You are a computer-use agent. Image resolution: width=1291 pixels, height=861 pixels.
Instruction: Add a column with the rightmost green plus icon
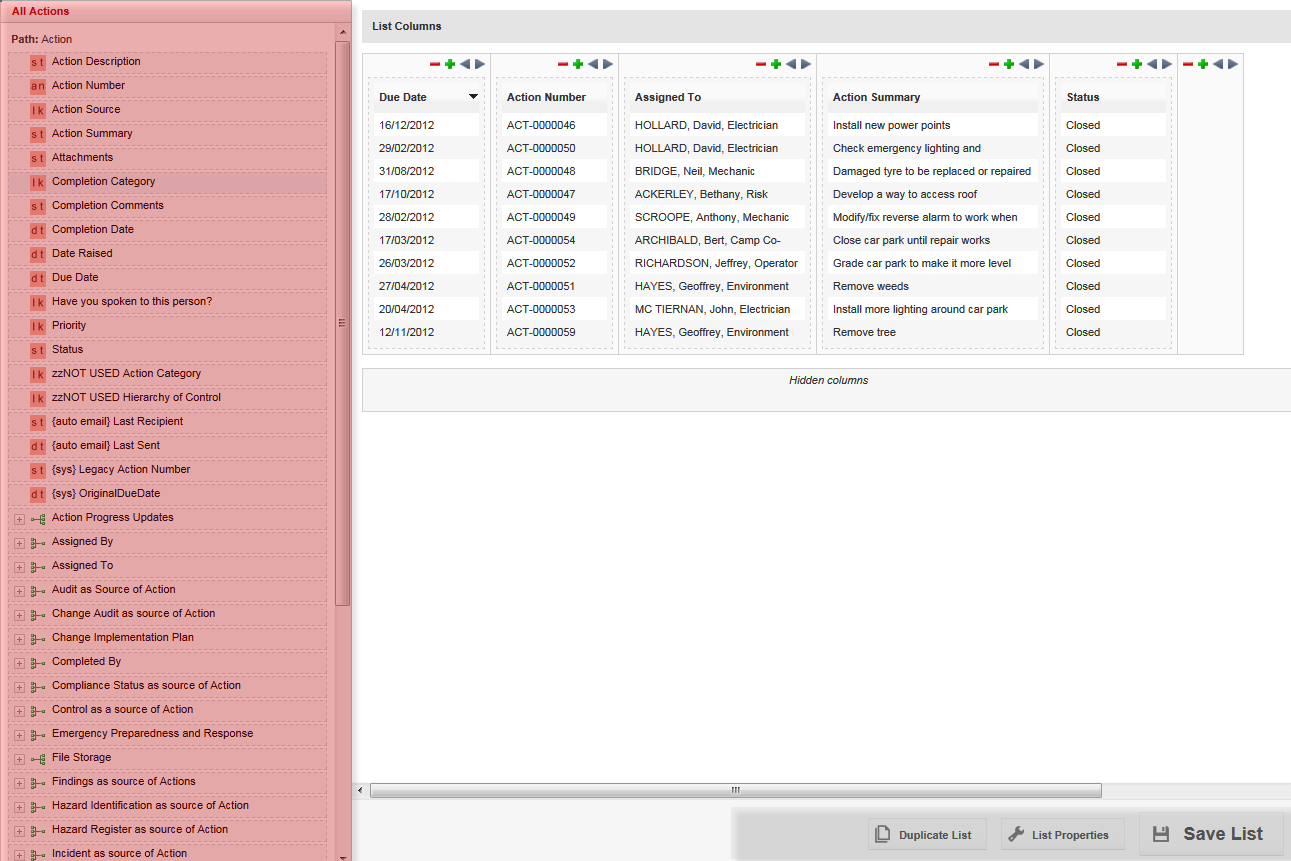click(1202, 63)
